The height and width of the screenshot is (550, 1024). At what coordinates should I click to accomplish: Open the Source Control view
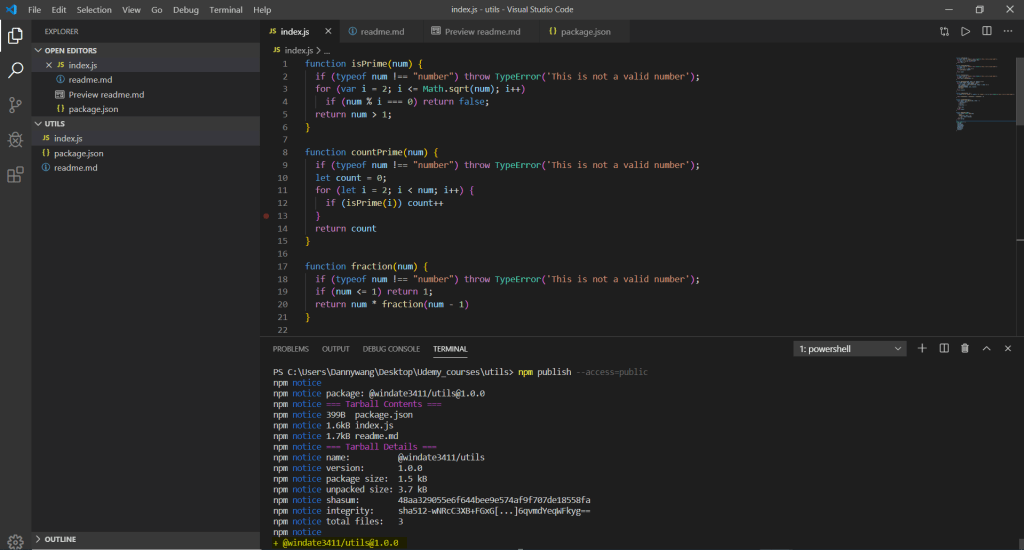click(15, 105)
